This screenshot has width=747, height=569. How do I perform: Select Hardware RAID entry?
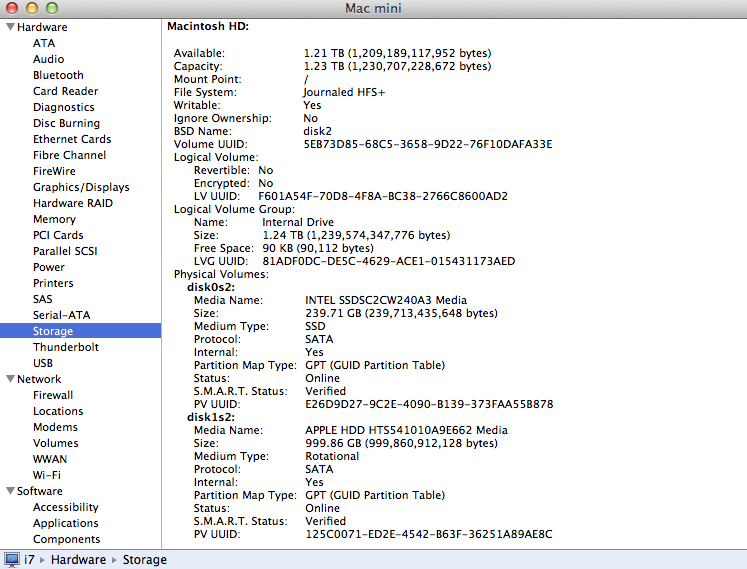pyautogui.click(x=73, y=203)
